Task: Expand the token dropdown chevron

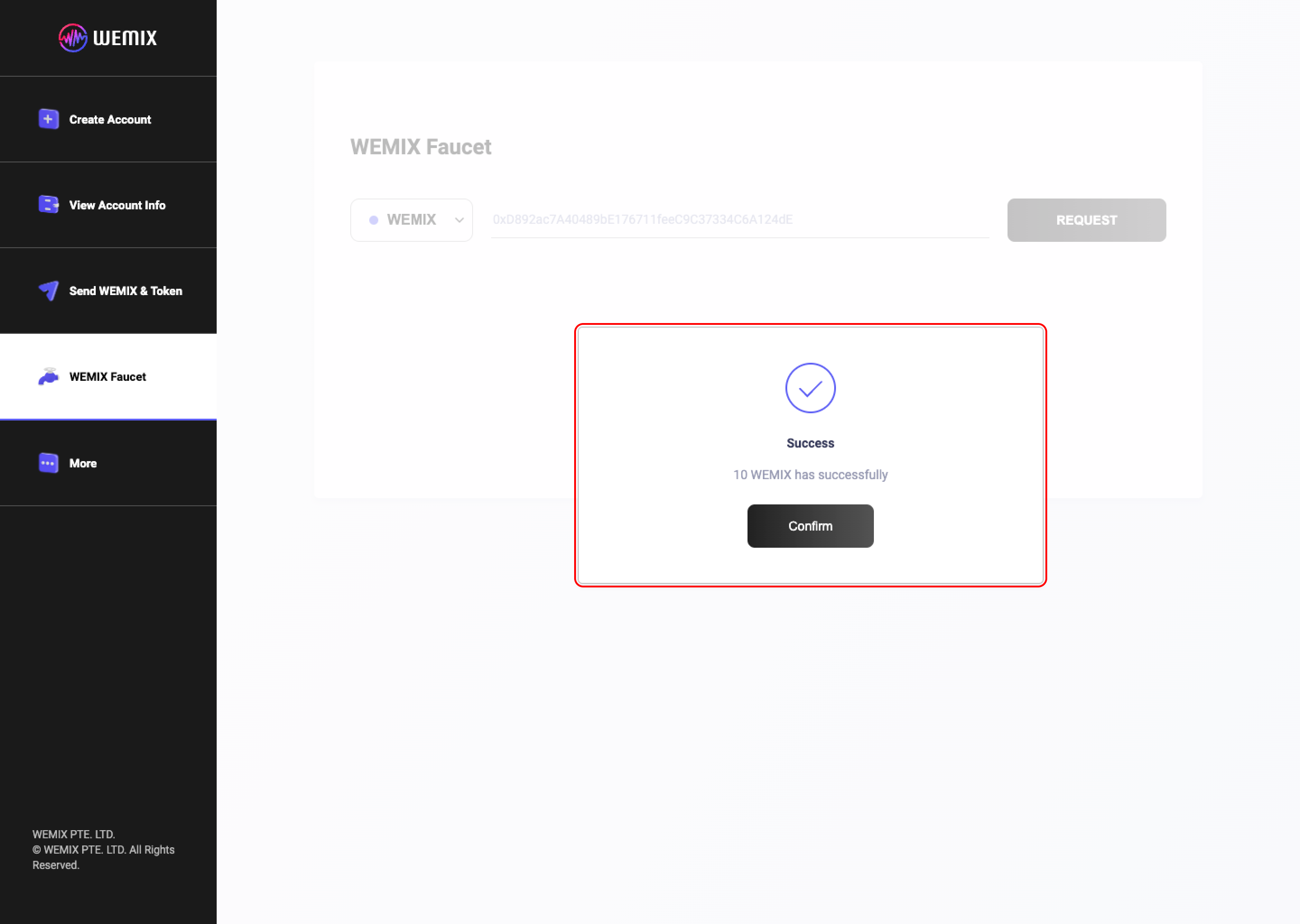Action: point(459,220)
